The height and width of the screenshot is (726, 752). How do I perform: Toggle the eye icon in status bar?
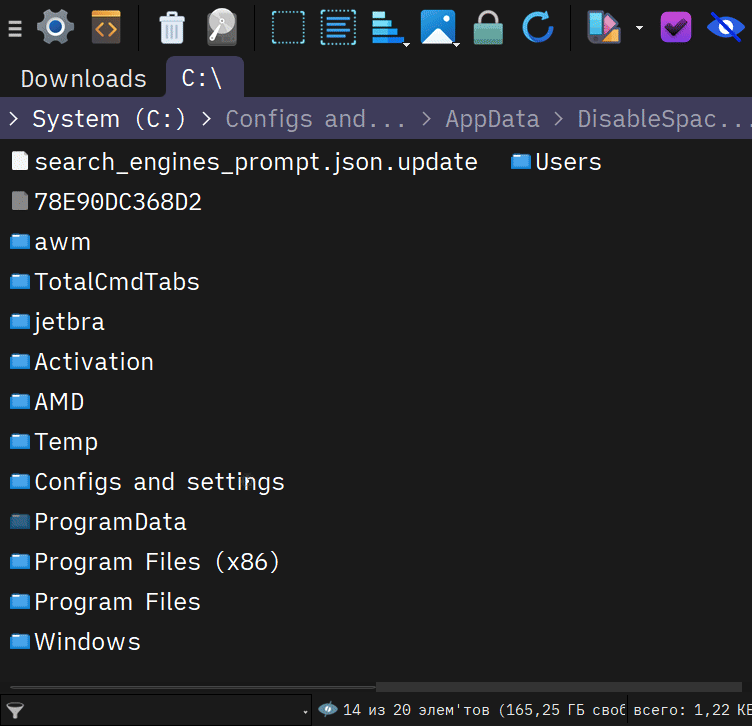327,710
